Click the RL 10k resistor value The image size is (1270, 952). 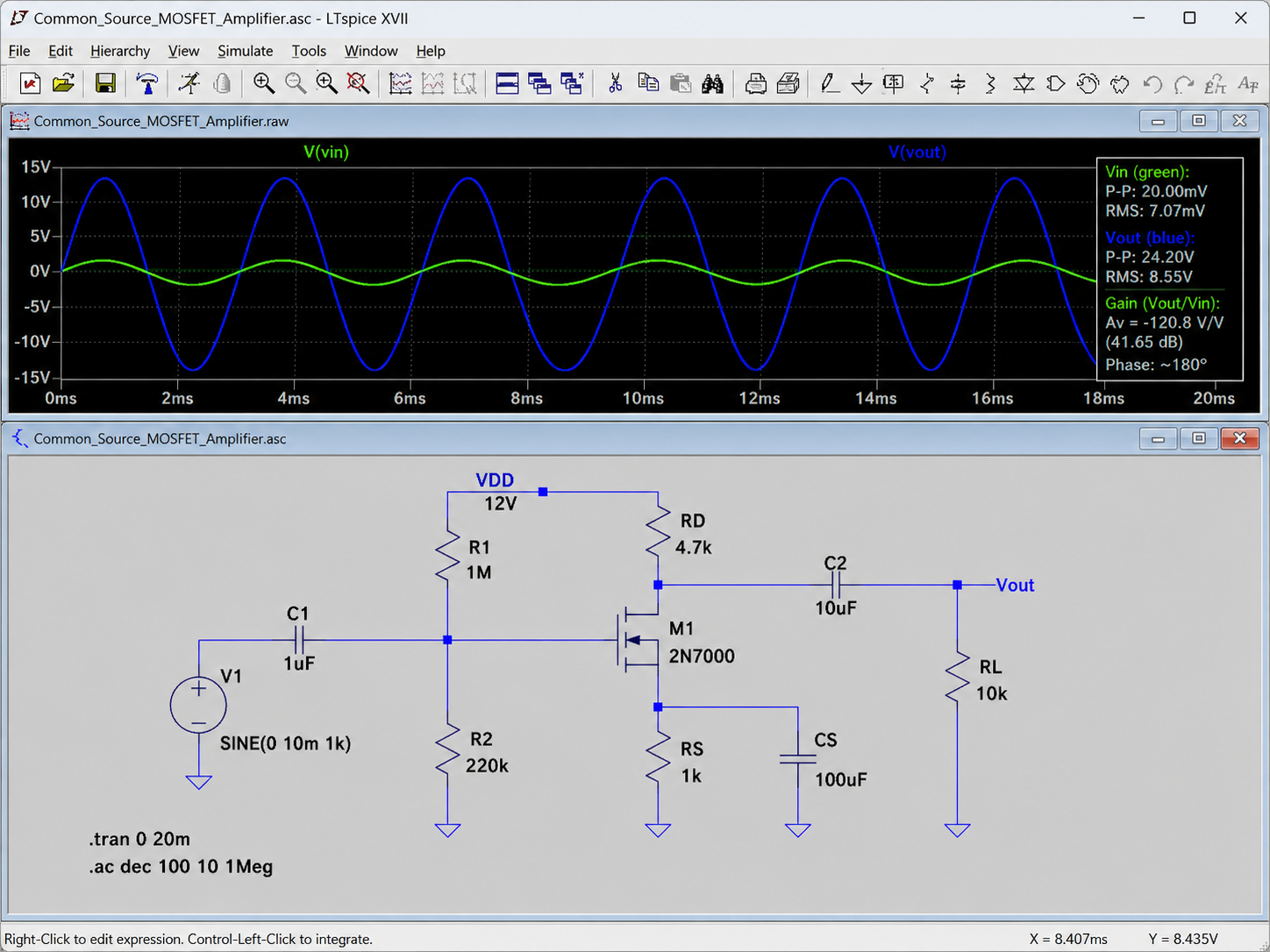pos(992,693)
